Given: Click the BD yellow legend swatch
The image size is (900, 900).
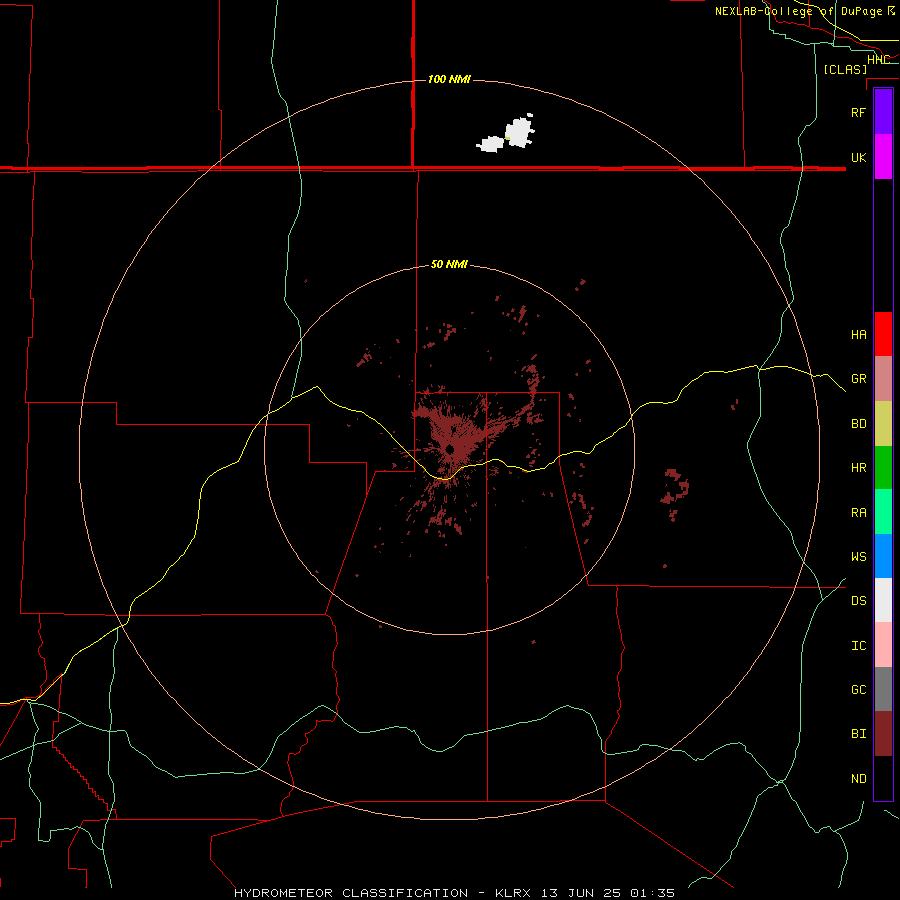Looking at the screenshot, I should pos(883,423).
